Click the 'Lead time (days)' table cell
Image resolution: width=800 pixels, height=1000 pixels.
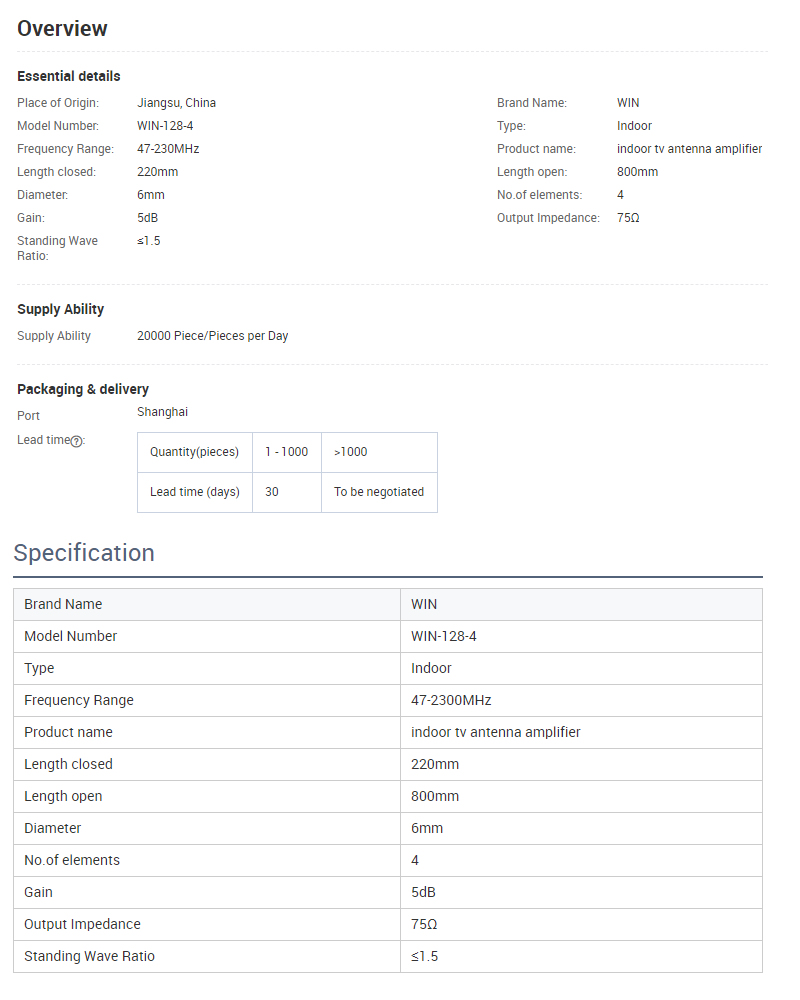[195, 492]
